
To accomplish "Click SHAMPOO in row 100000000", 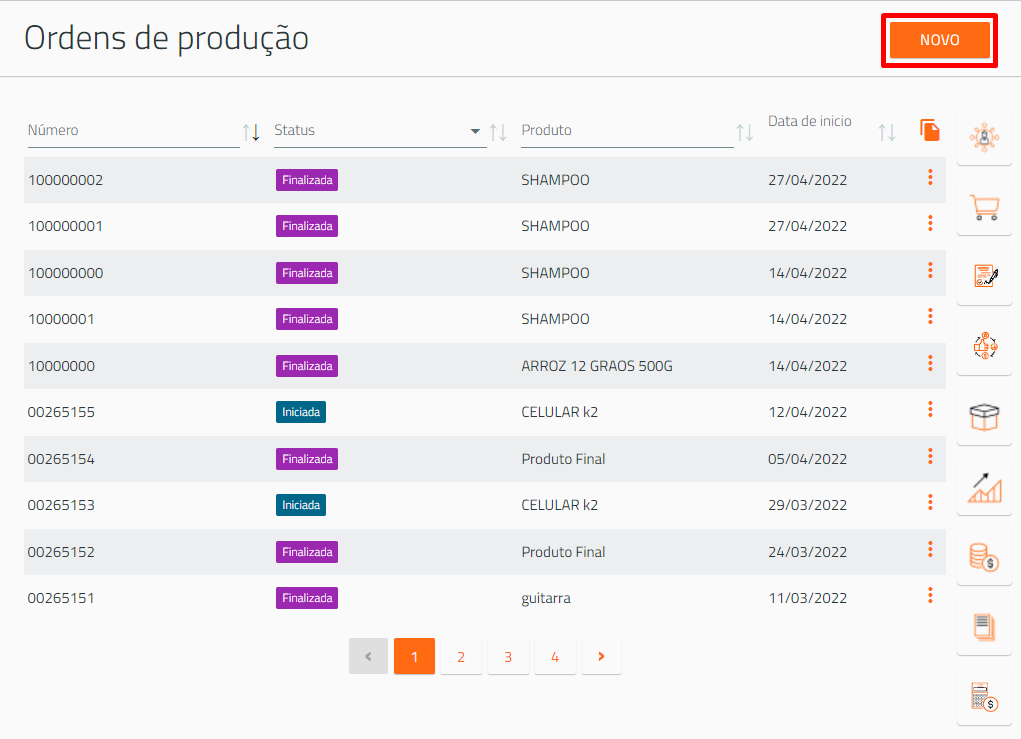I will coord(555,273).
